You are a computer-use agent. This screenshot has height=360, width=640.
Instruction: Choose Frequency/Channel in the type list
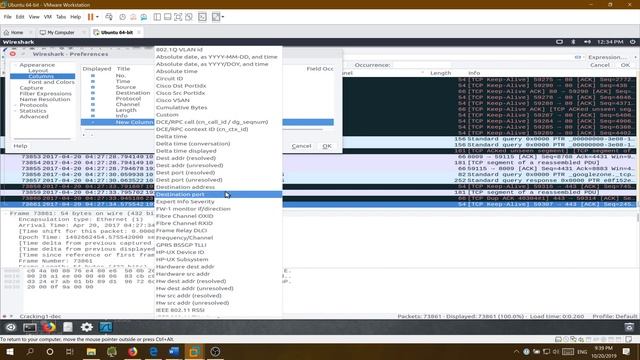point(218,238)
